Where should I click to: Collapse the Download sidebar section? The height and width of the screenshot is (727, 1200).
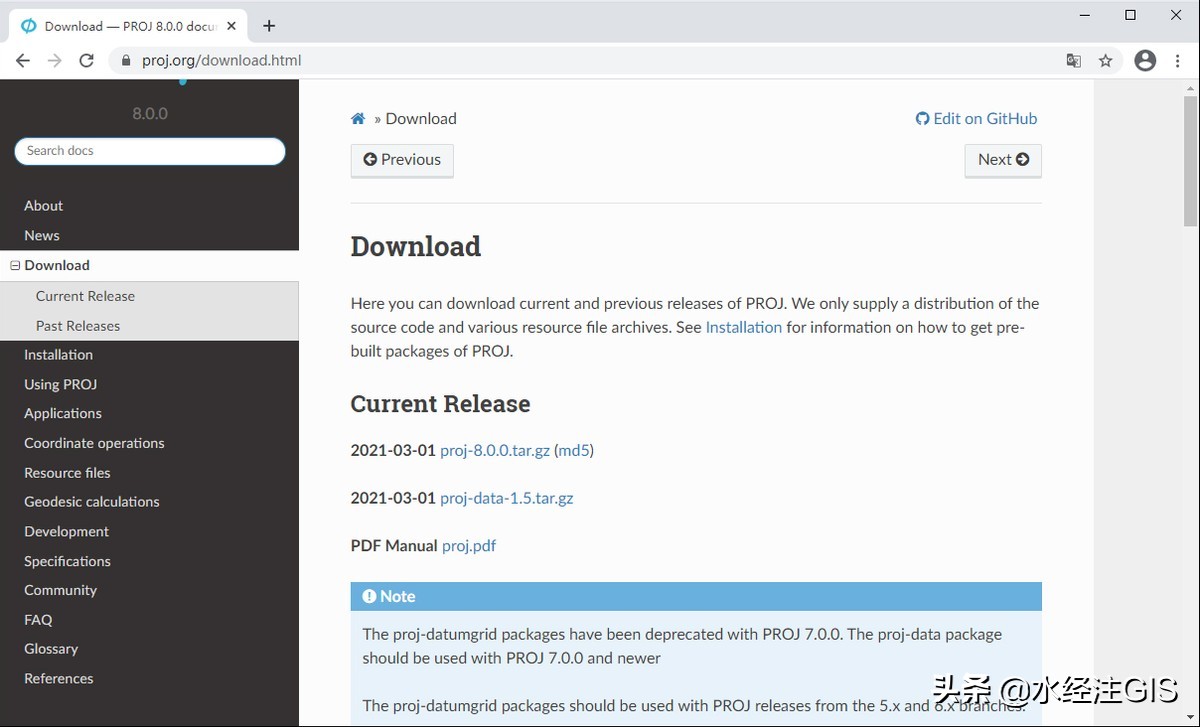pyautogui.click(x=15, y=265)
